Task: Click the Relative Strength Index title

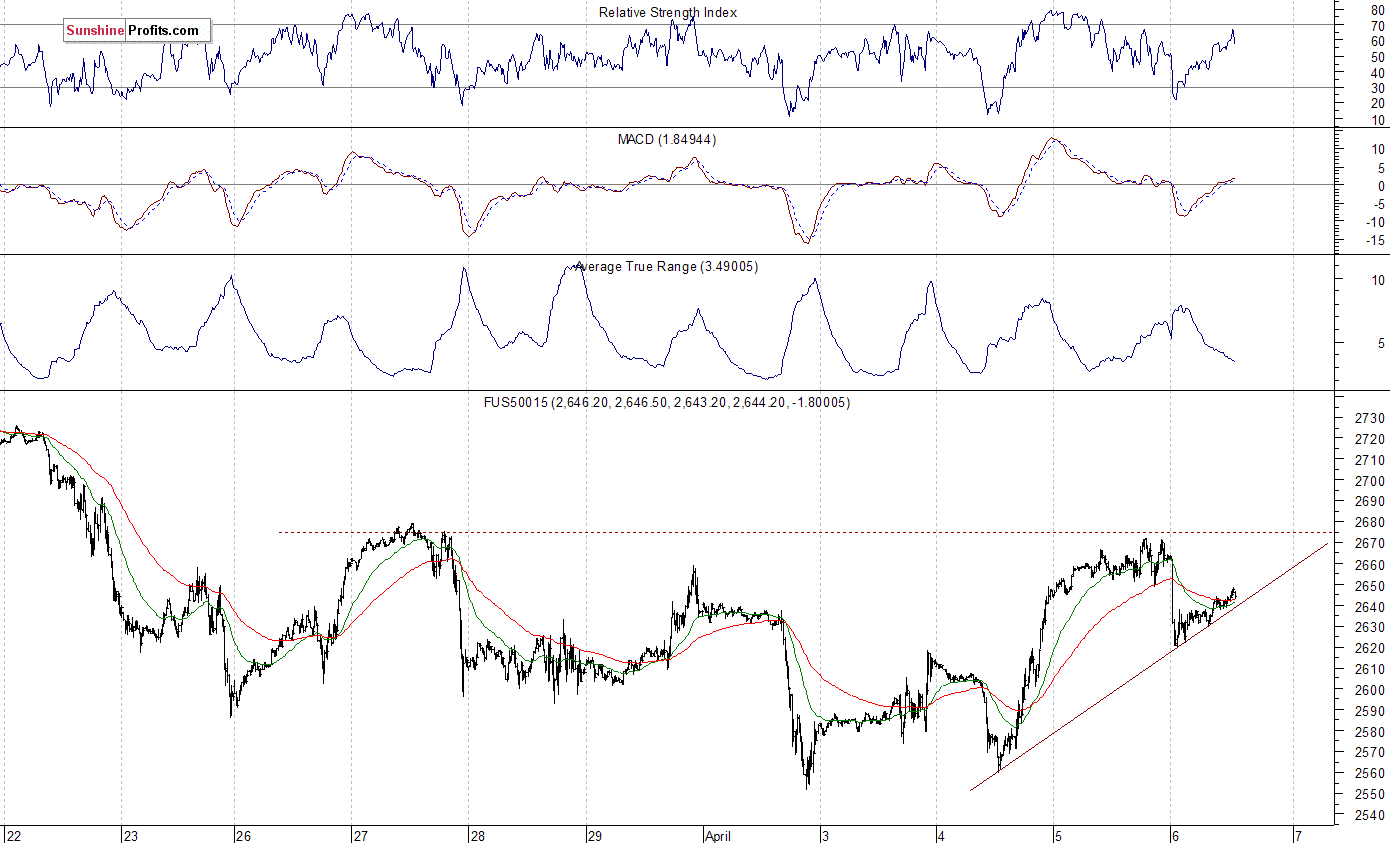Action: [x=668, y=12]
